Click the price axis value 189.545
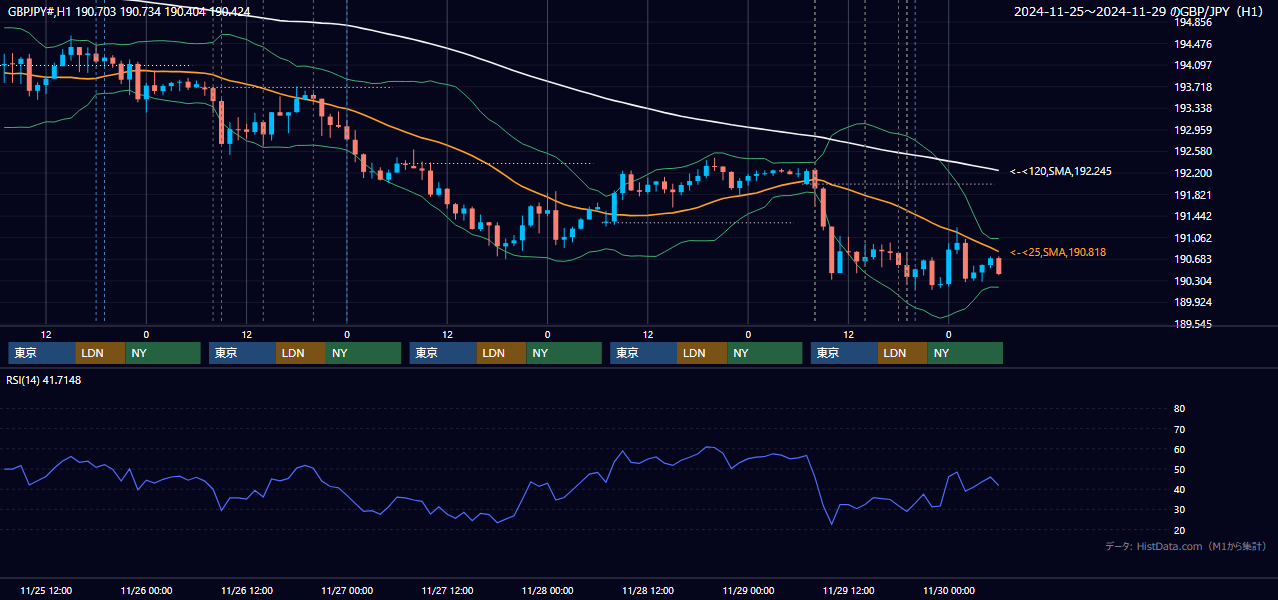 coord(1193,325)
